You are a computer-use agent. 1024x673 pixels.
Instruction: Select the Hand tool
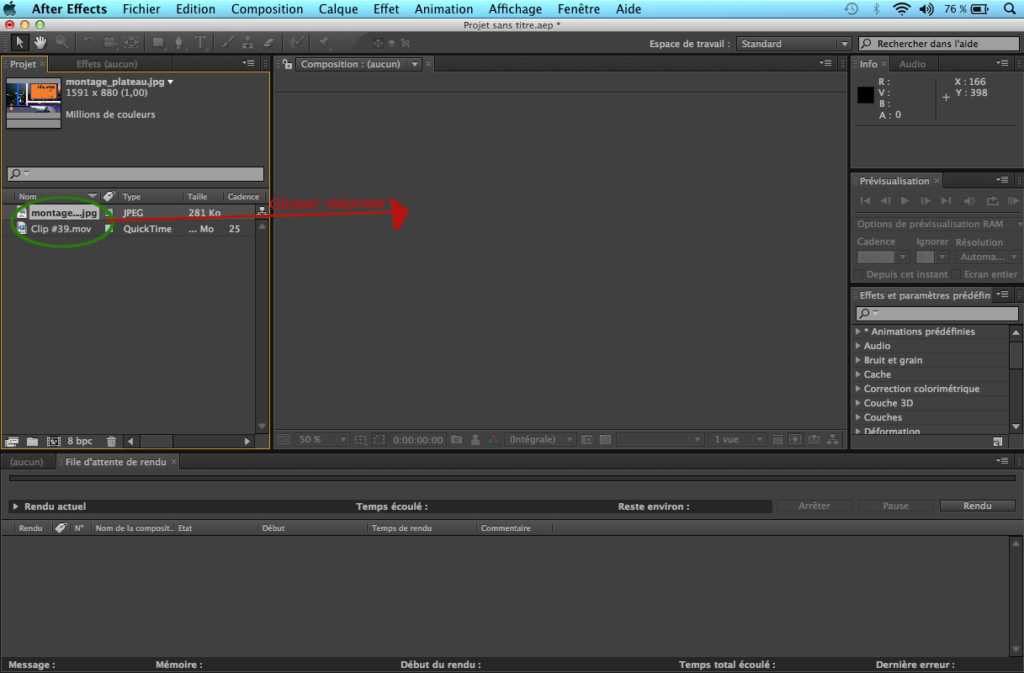click(x=40, y=42)
